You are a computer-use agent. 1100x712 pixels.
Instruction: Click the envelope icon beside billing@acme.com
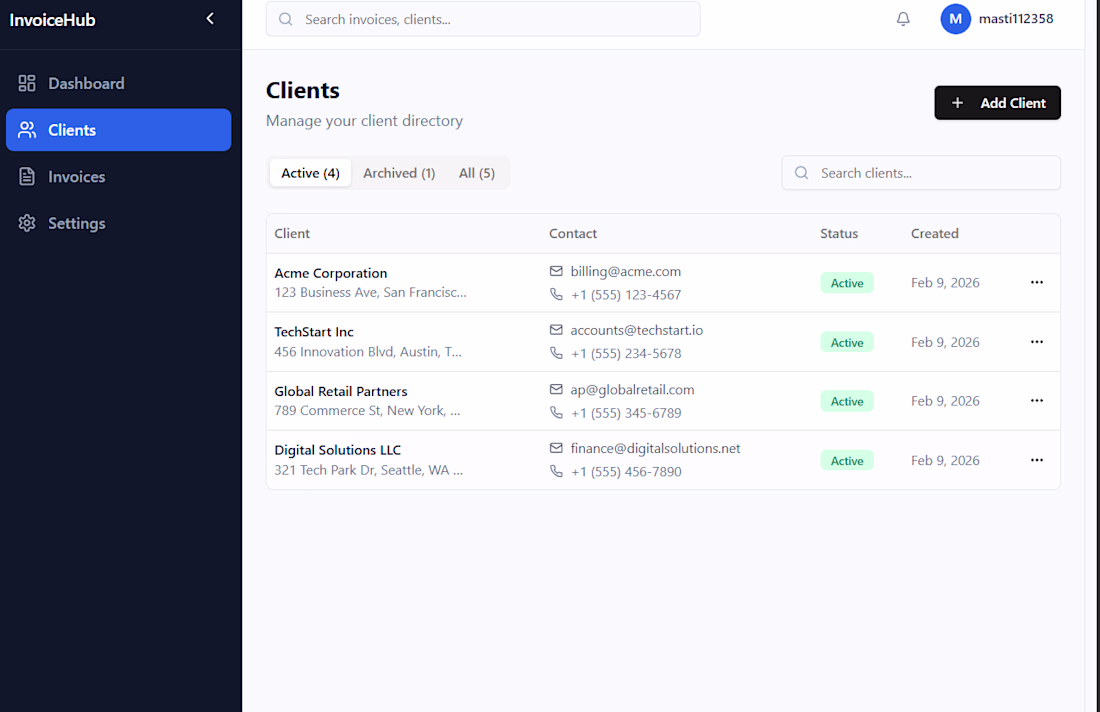pyautogui.click(x=556, y=271)
